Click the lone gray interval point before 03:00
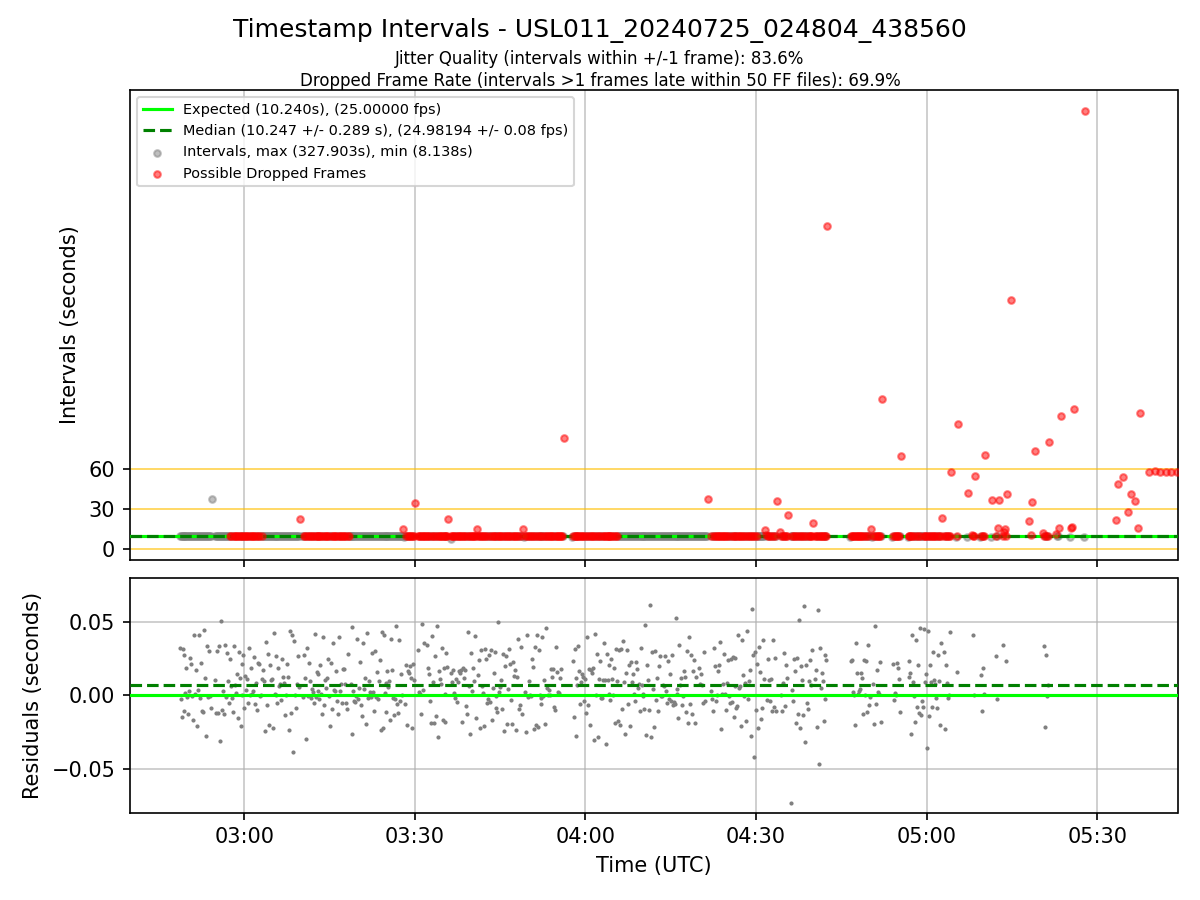The width and height of the screenshot is (1200, 900). pyautogui.click(x=212, y=499)
